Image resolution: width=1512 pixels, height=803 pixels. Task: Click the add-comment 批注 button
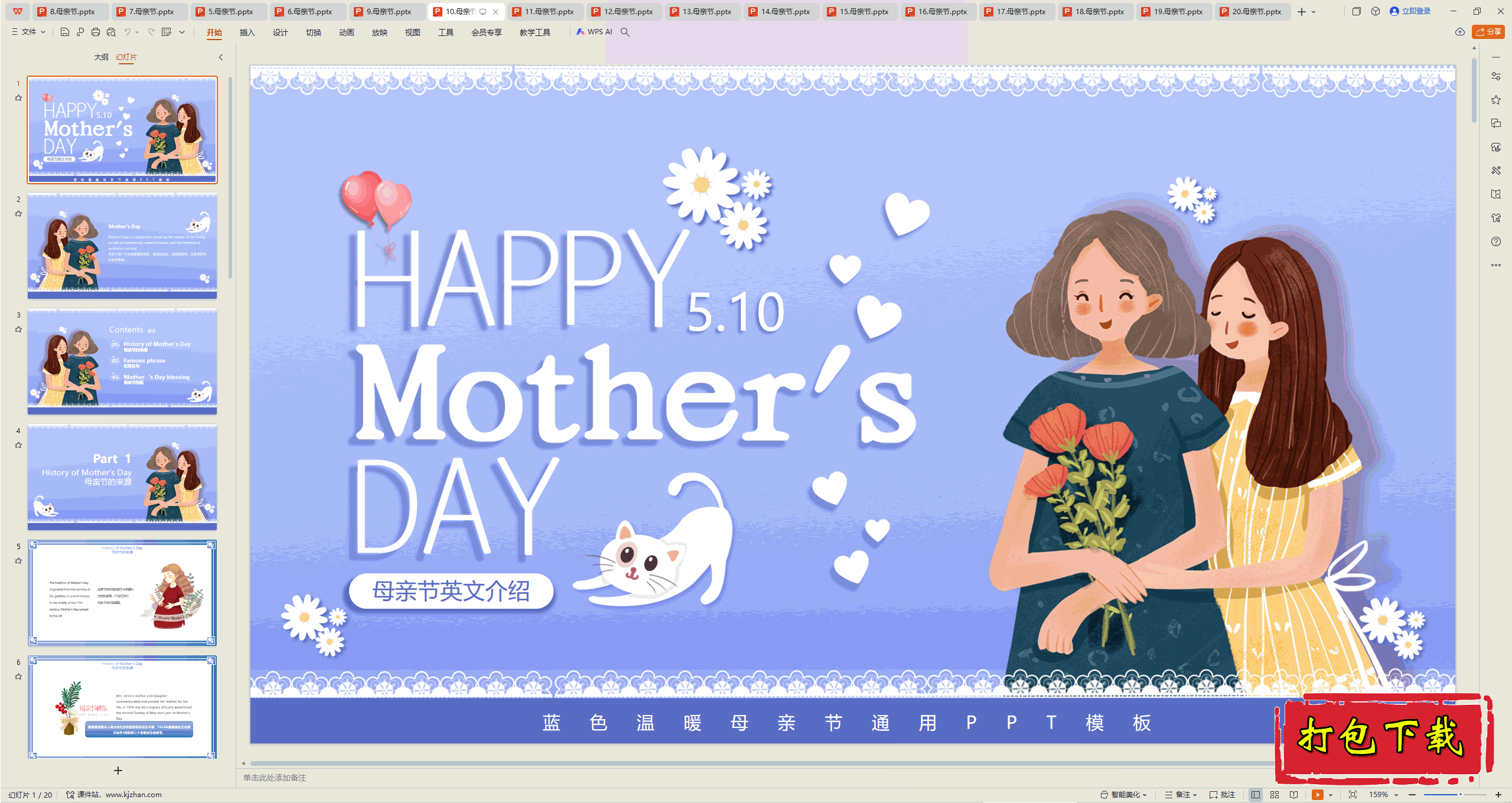coord(1222,795)
